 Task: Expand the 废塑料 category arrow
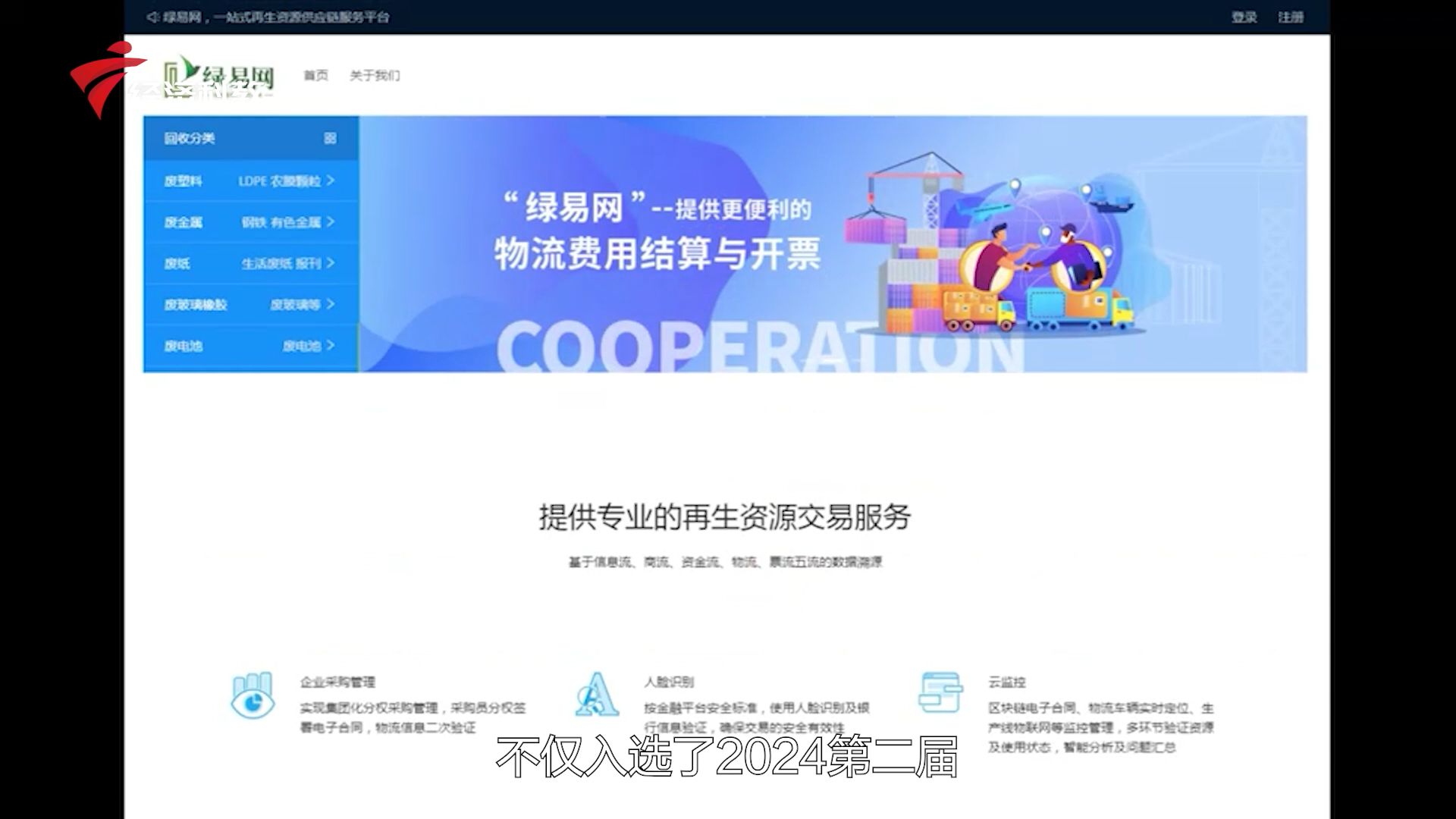click(331, 180)
